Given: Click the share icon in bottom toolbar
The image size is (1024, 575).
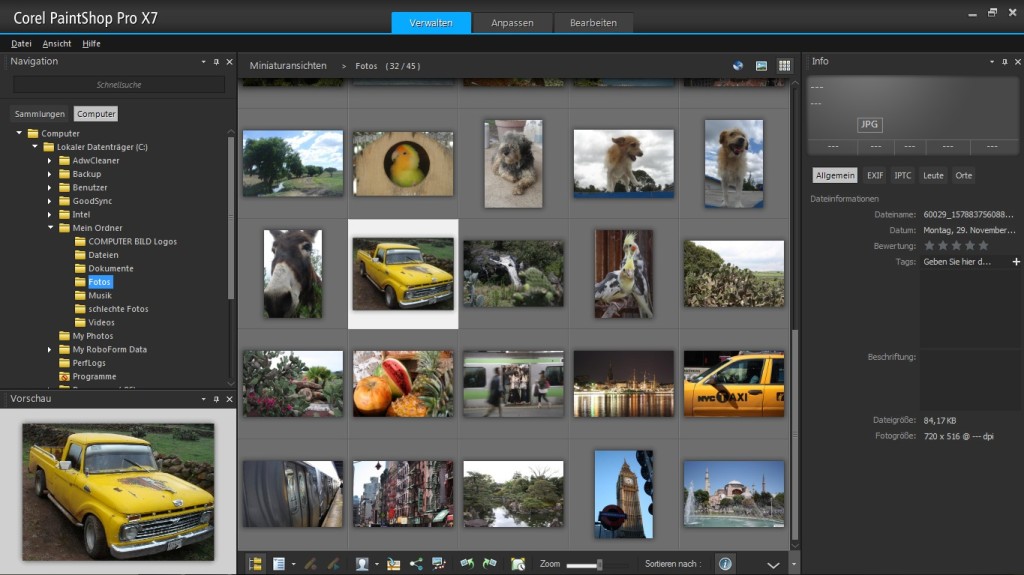Looking at the screenshot, I should tap(416, 564).
